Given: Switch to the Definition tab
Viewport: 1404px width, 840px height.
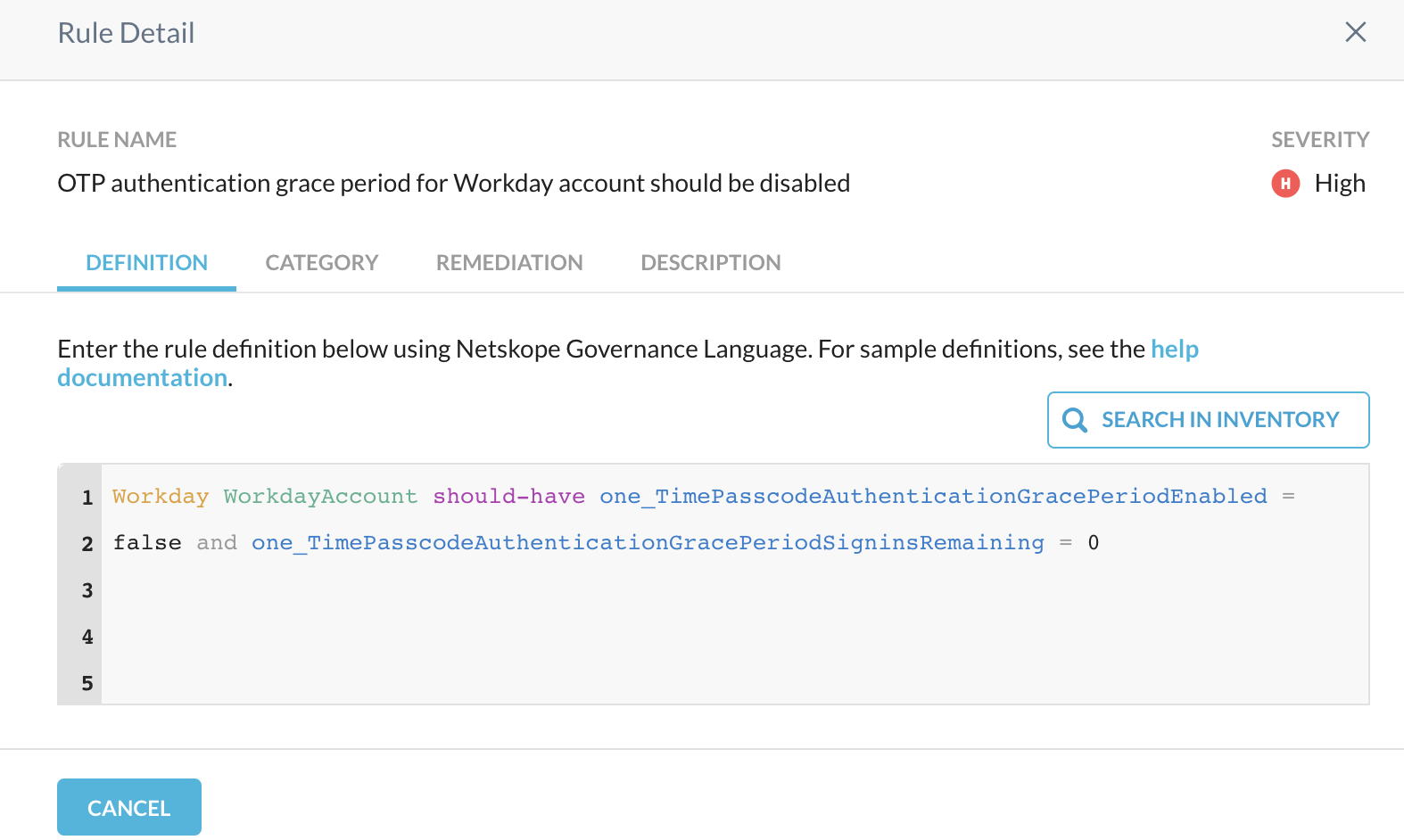Looking at the screenshot, I should pyautogui.click(x=146, y=263).
